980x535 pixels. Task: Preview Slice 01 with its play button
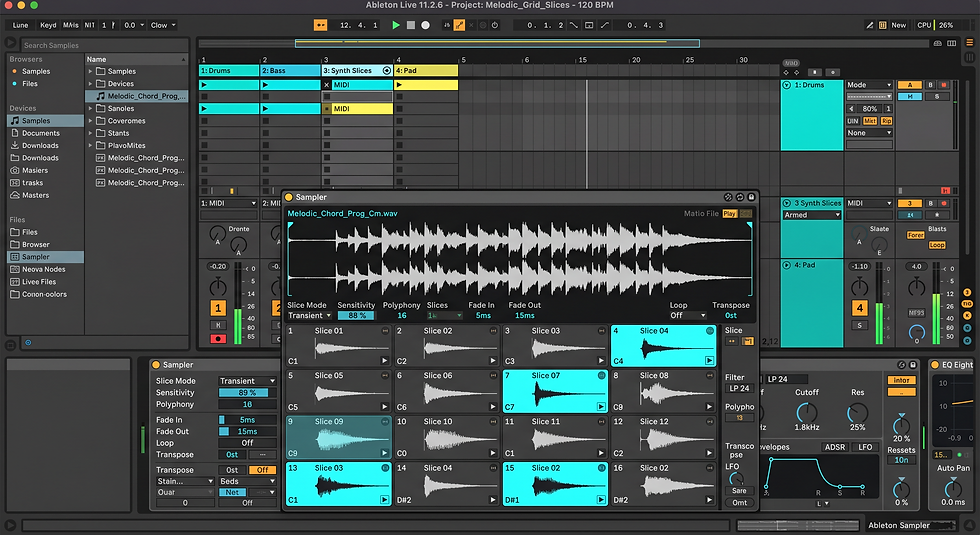point(384,361)
